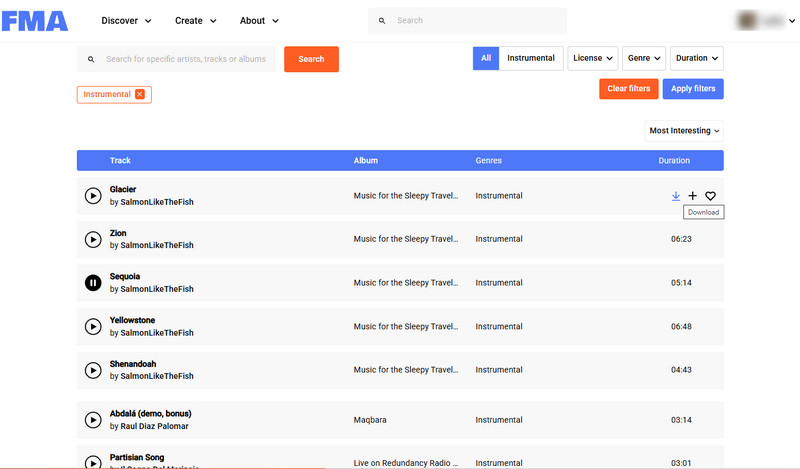This screenshot has width=800, height=469.
Task: Open artist Raul Diaz Palomar
Action: (154, 426)
